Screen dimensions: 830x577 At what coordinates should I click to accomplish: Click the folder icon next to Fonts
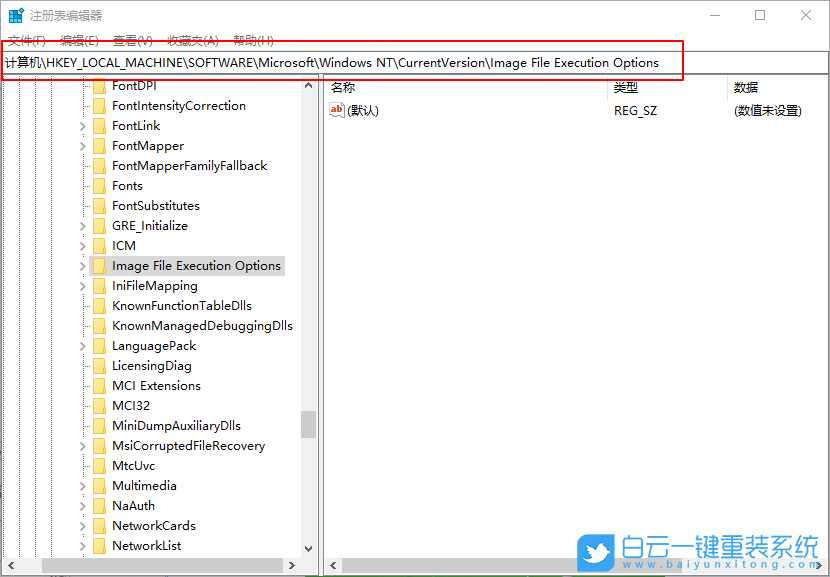(101, 185)
